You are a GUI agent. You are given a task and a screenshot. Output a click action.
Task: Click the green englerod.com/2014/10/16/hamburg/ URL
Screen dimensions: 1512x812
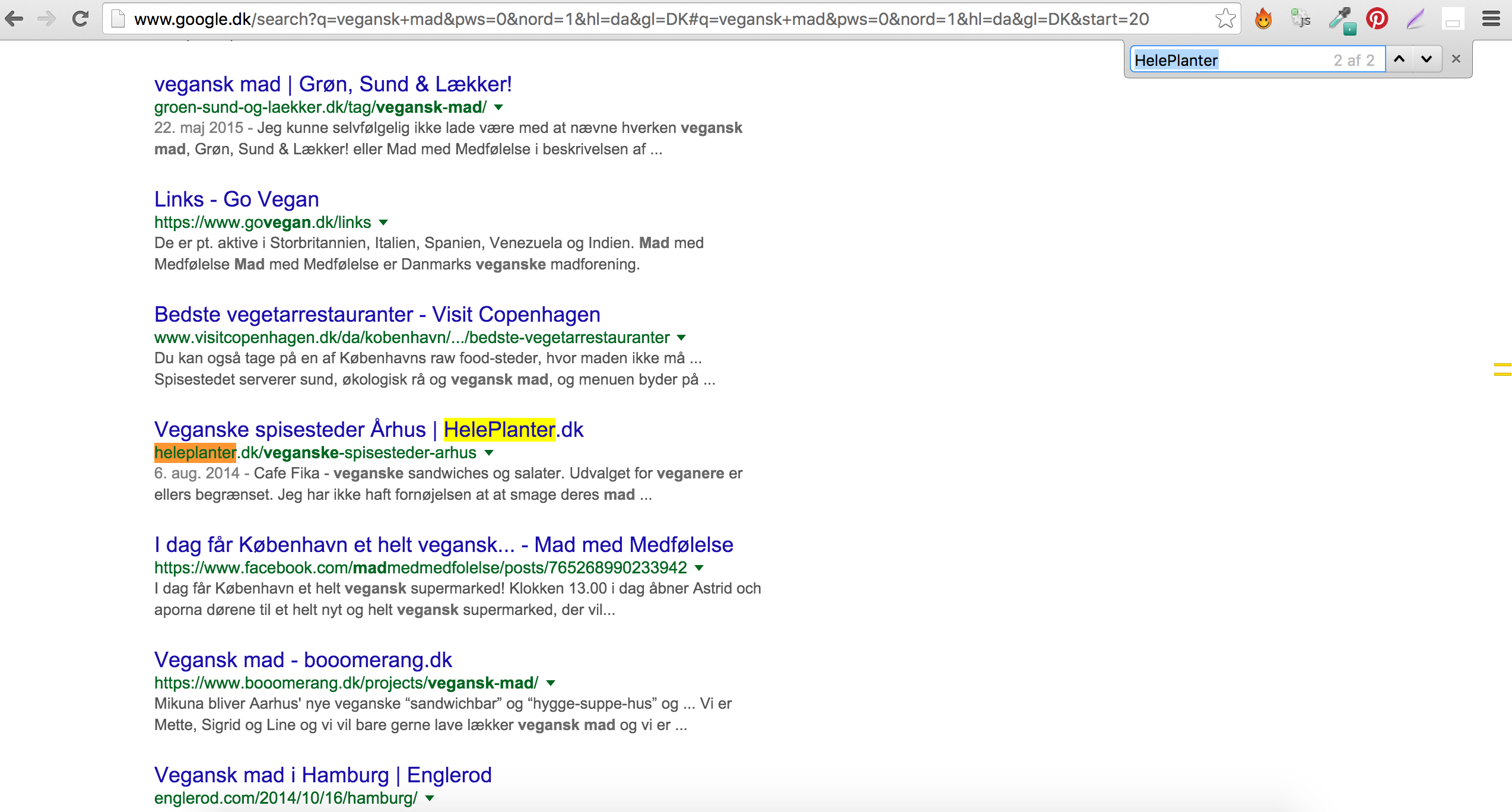point(286,798)
